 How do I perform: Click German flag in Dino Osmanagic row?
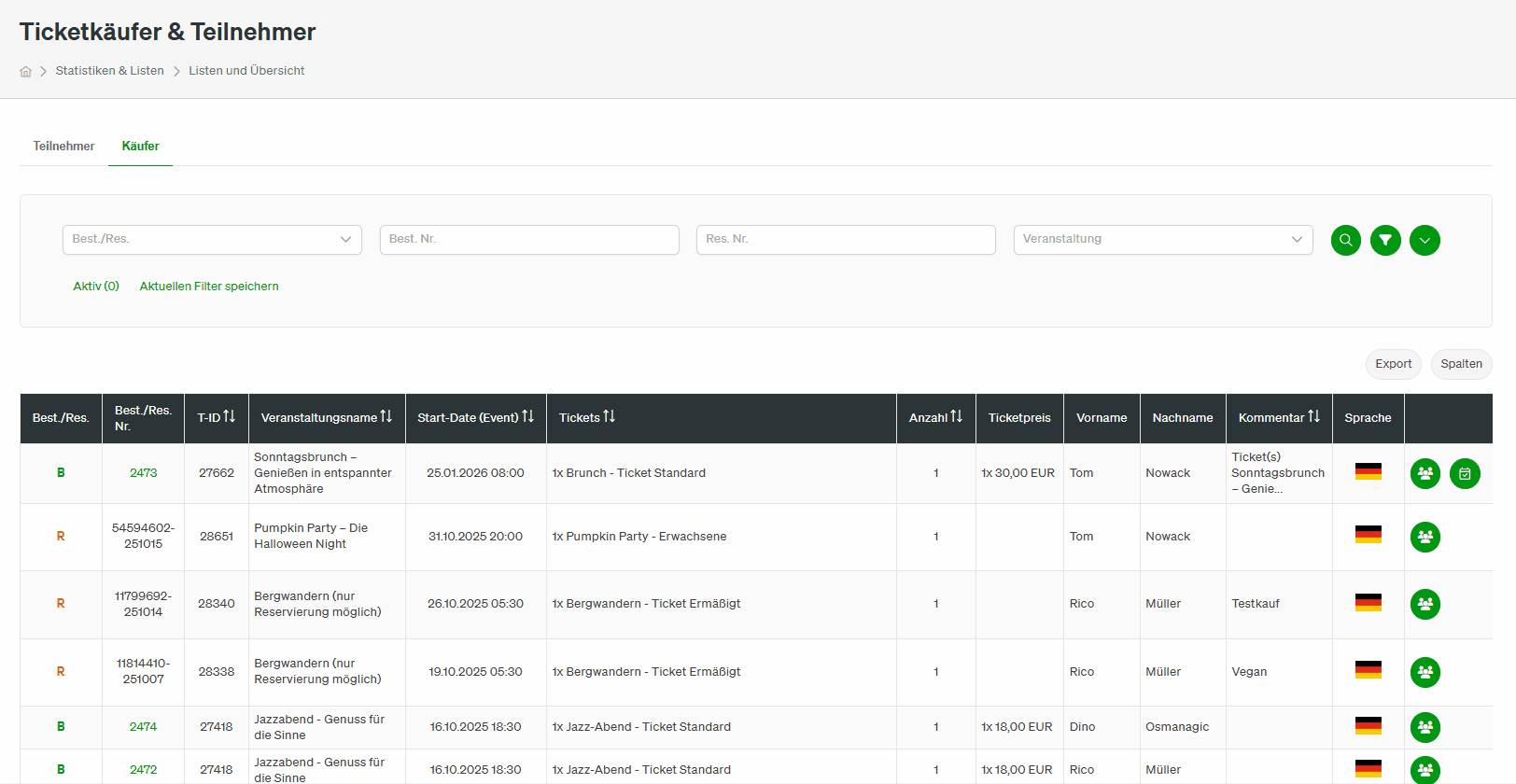(x=1368, y=725)
